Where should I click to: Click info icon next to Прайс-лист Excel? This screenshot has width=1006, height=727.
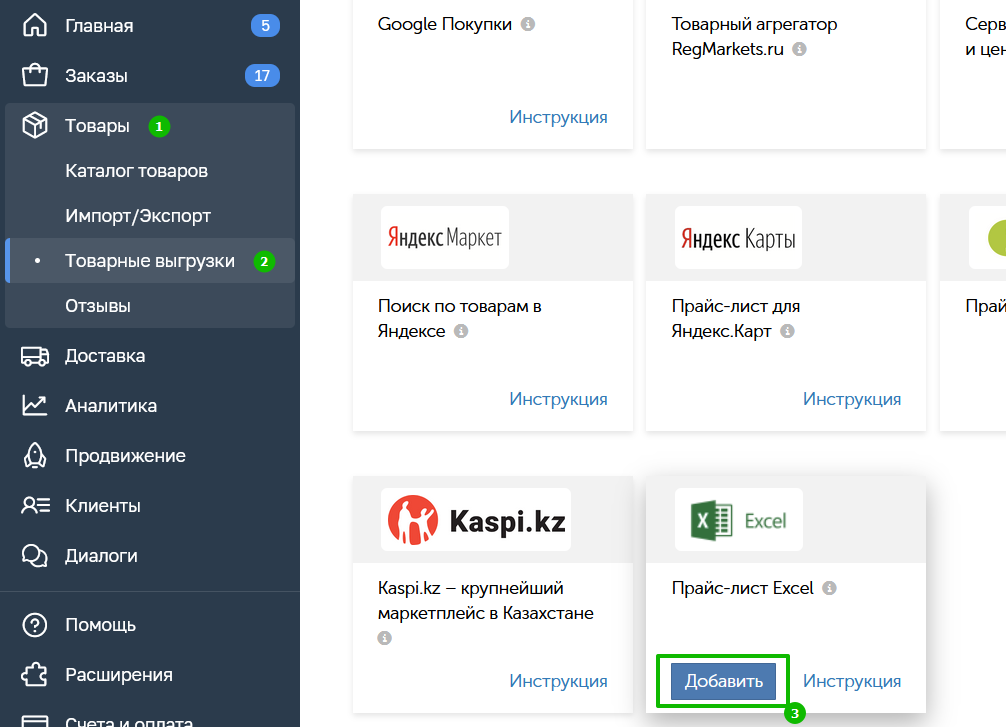coord(830,588)
